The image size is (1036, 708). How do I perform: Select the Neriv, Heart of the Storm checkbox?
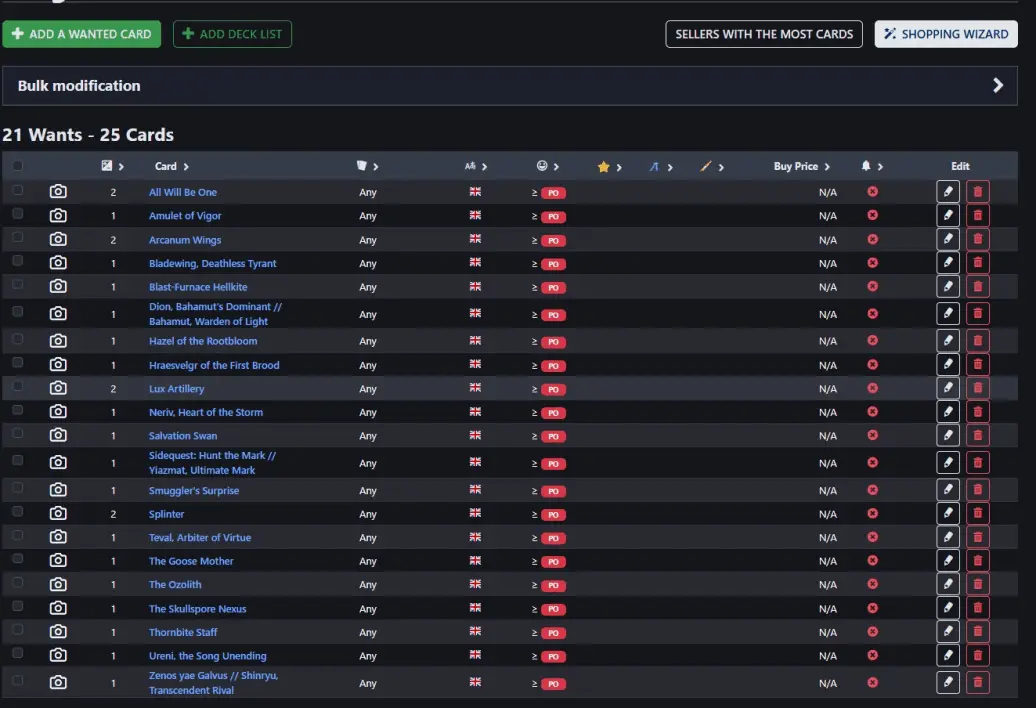click(17, 411)
